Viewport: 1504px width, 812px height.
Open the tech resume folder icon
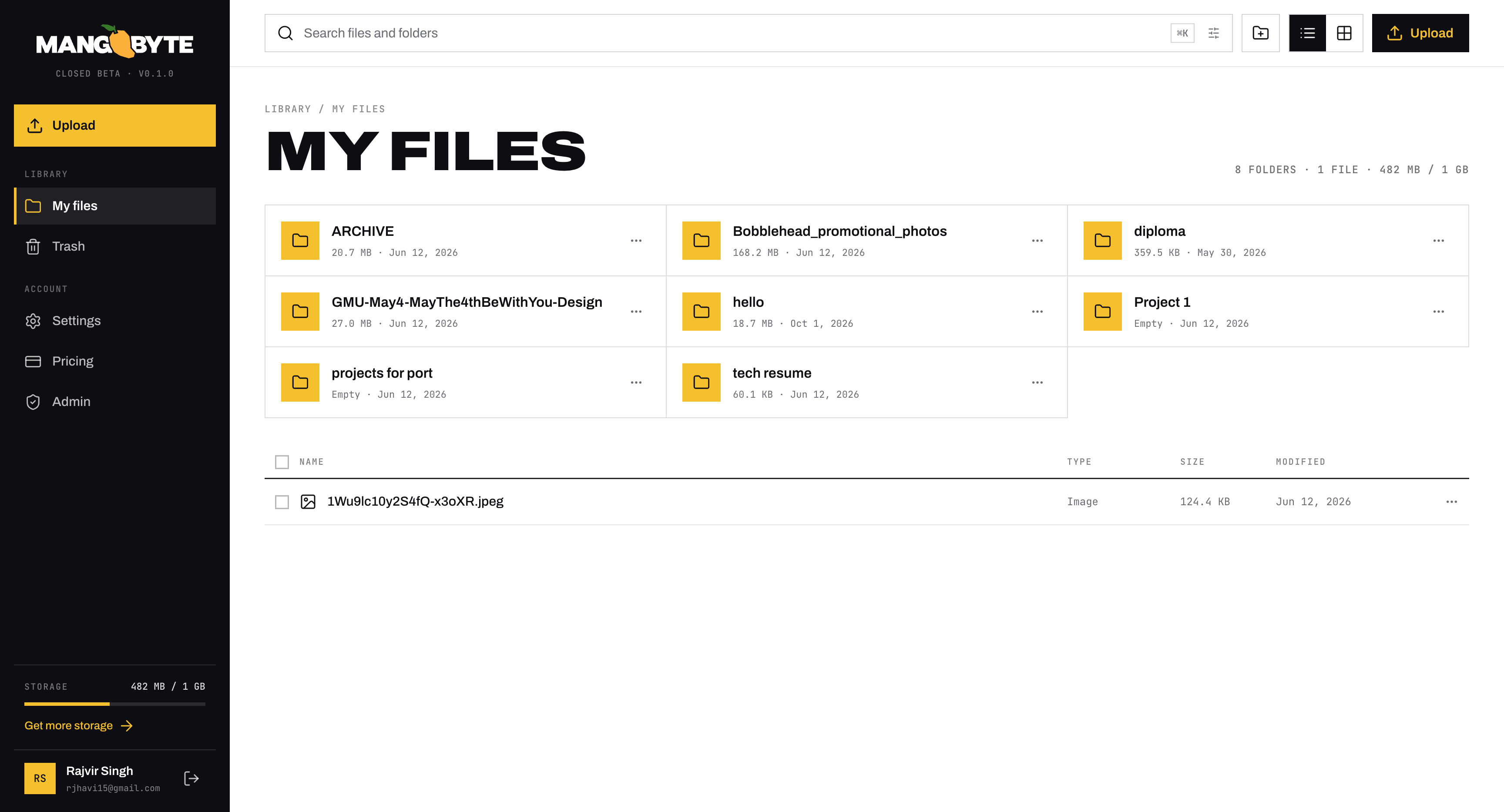point(701,383)
